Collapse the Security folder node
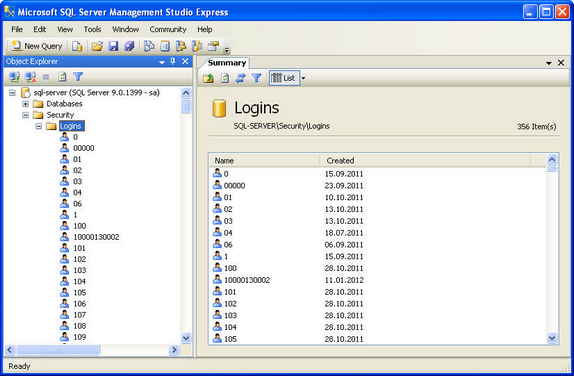Image resolution: width=574 pixels, height=376 pixels. pyautogui.click(x=25, y=115)
